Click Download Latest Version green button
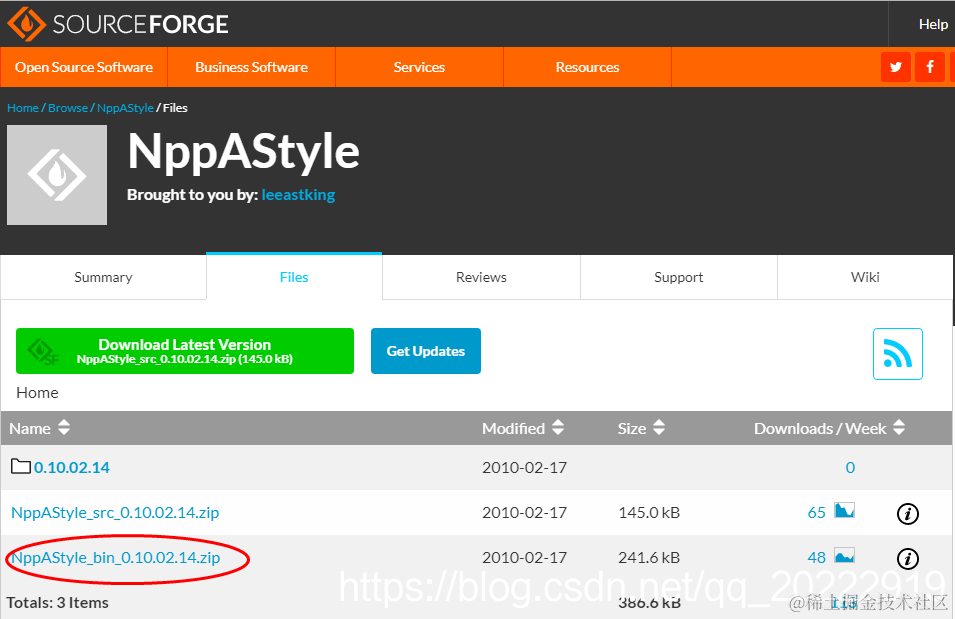 click(185, 351)
